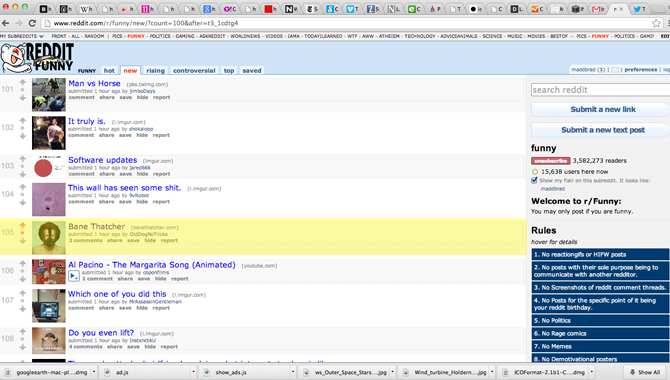Expand the Al Pacino video preview

(x=74, y=276)
